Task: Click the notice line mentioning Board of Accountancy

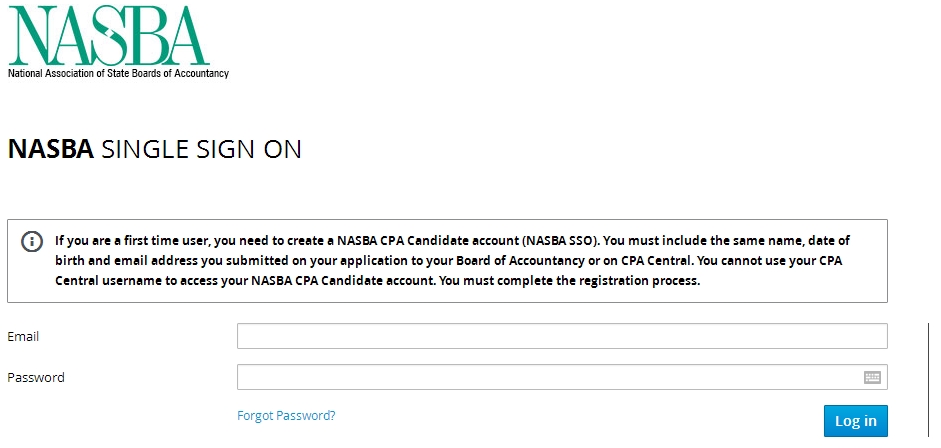Action: pos(452,261)
